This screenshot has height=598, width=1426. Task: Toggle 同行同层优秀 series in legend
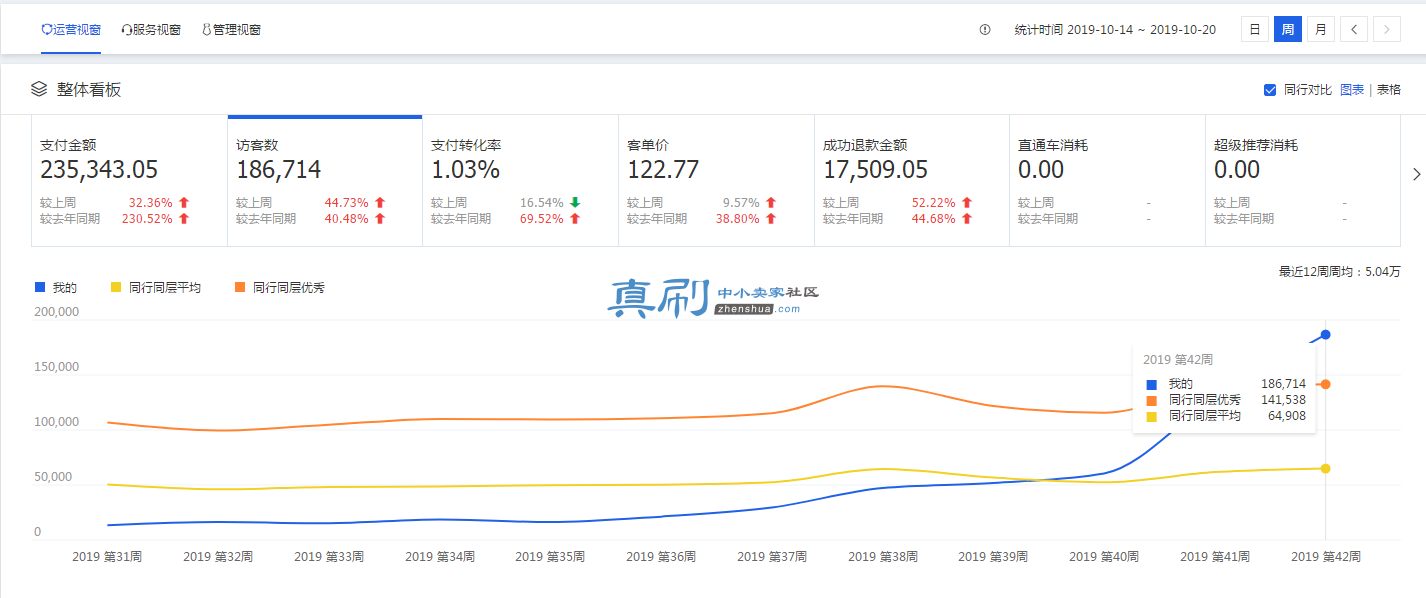pyautogui.click(x=280, y=288)
